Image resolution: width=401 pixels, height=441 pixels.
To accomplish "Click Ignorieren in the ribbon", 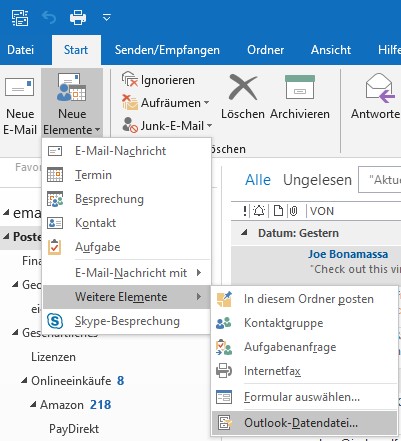I will pyautogui.click(x=158, y=80).
